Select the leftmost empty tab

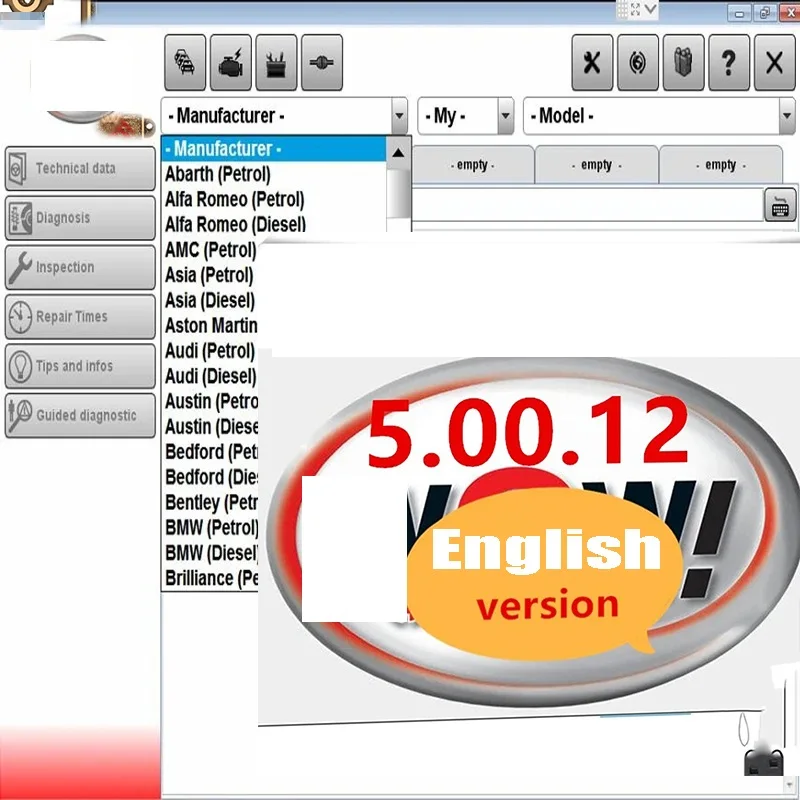point(472,165)
